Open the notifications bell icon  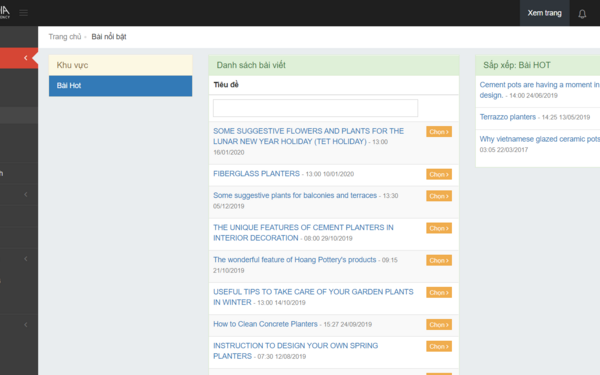[582, 14]
